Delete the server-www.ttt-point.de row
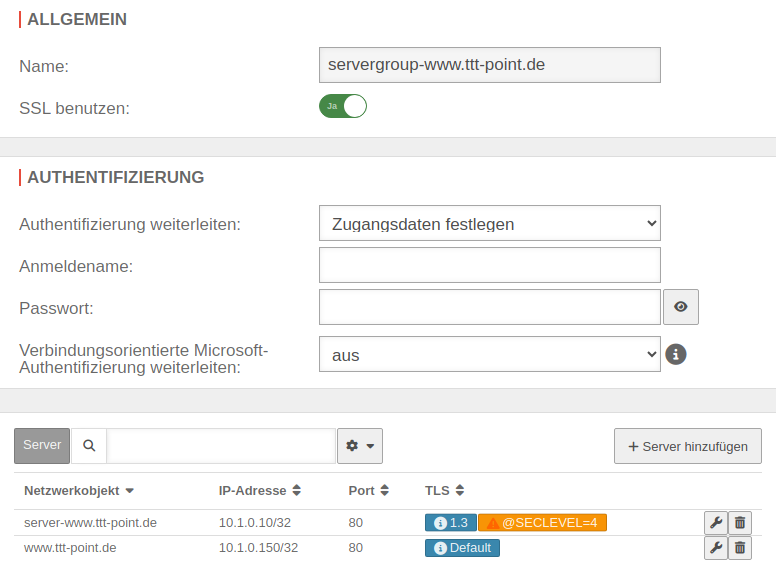The height and width of the screenshot is (579, 776). pos(740,522)
